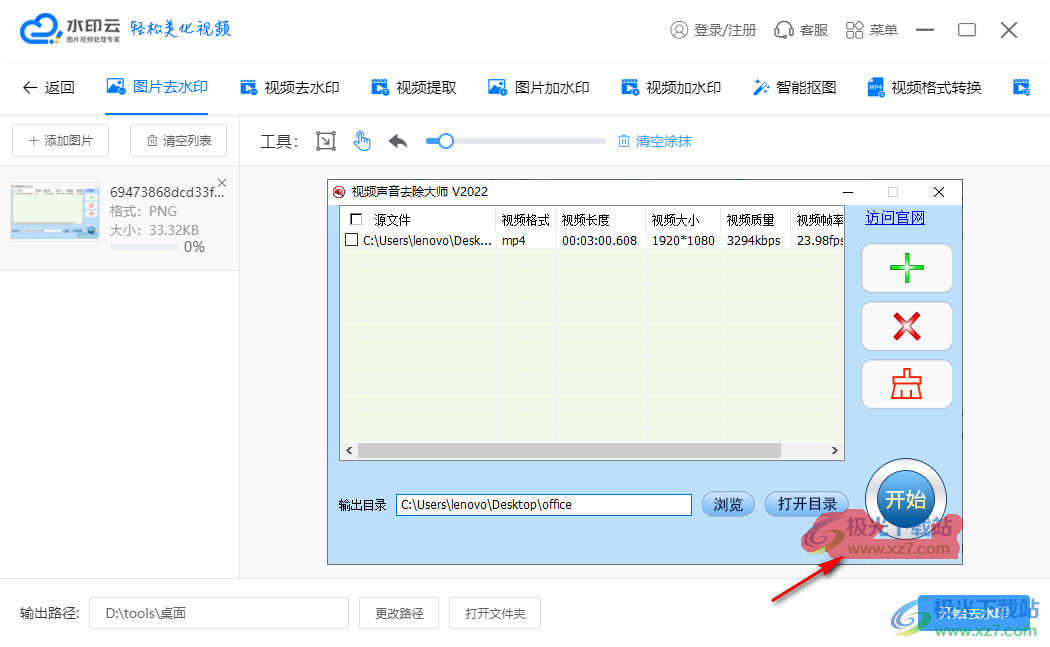Open 登录/注册 login
The image size is (1050, 647).
point(713,30)
